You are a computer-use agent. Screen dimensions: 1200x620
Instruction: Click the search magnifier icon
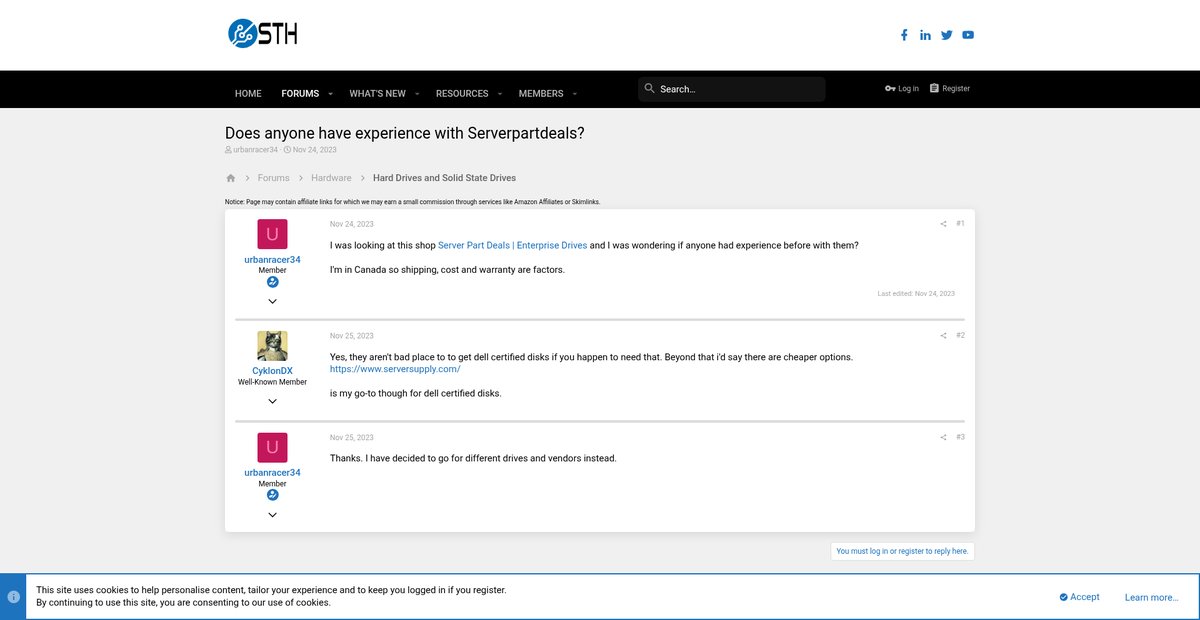click(649, 89)
